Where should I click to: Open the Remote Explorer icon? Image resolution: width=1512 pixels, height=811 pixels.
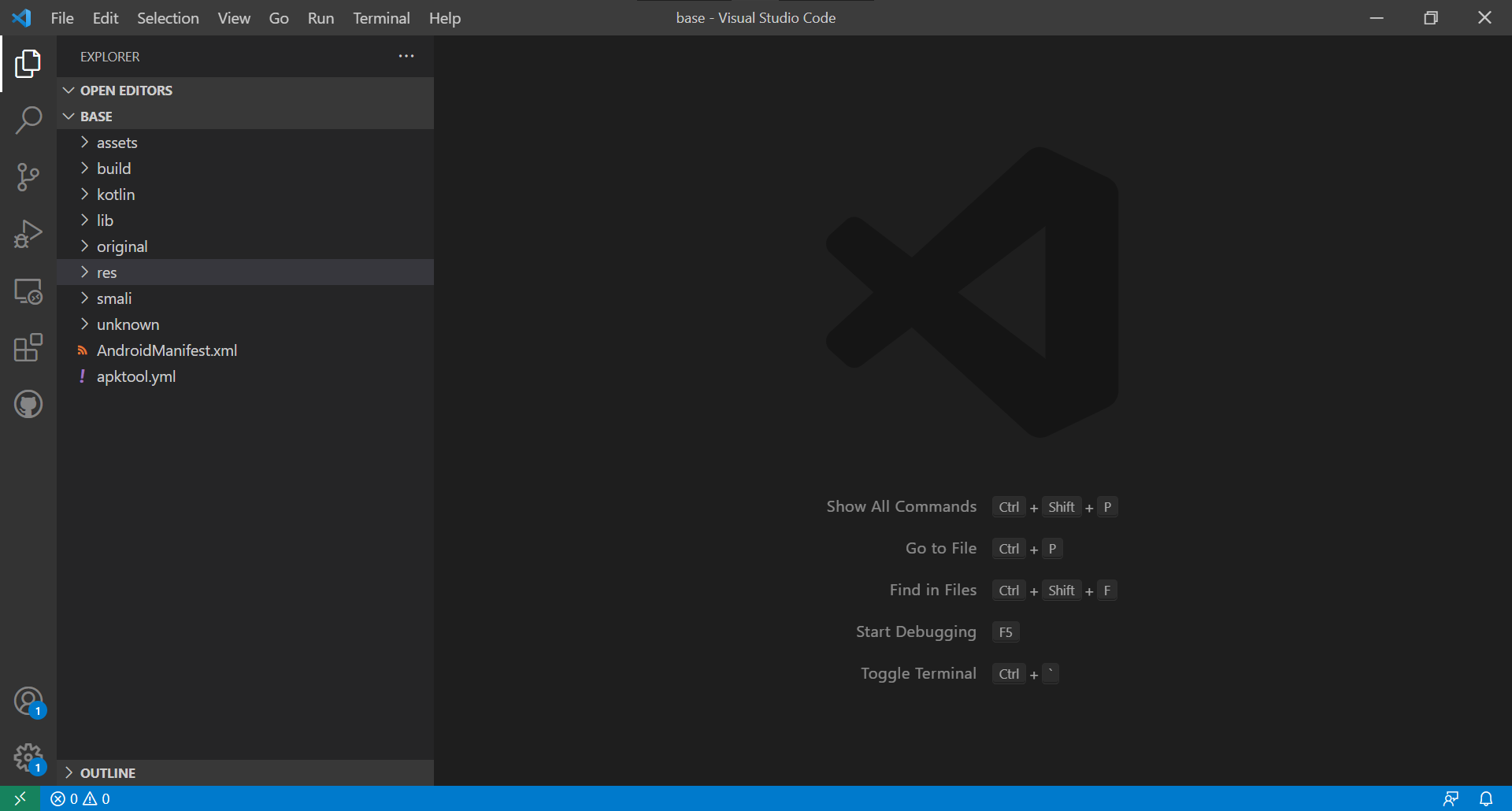(x=28, y=291)
